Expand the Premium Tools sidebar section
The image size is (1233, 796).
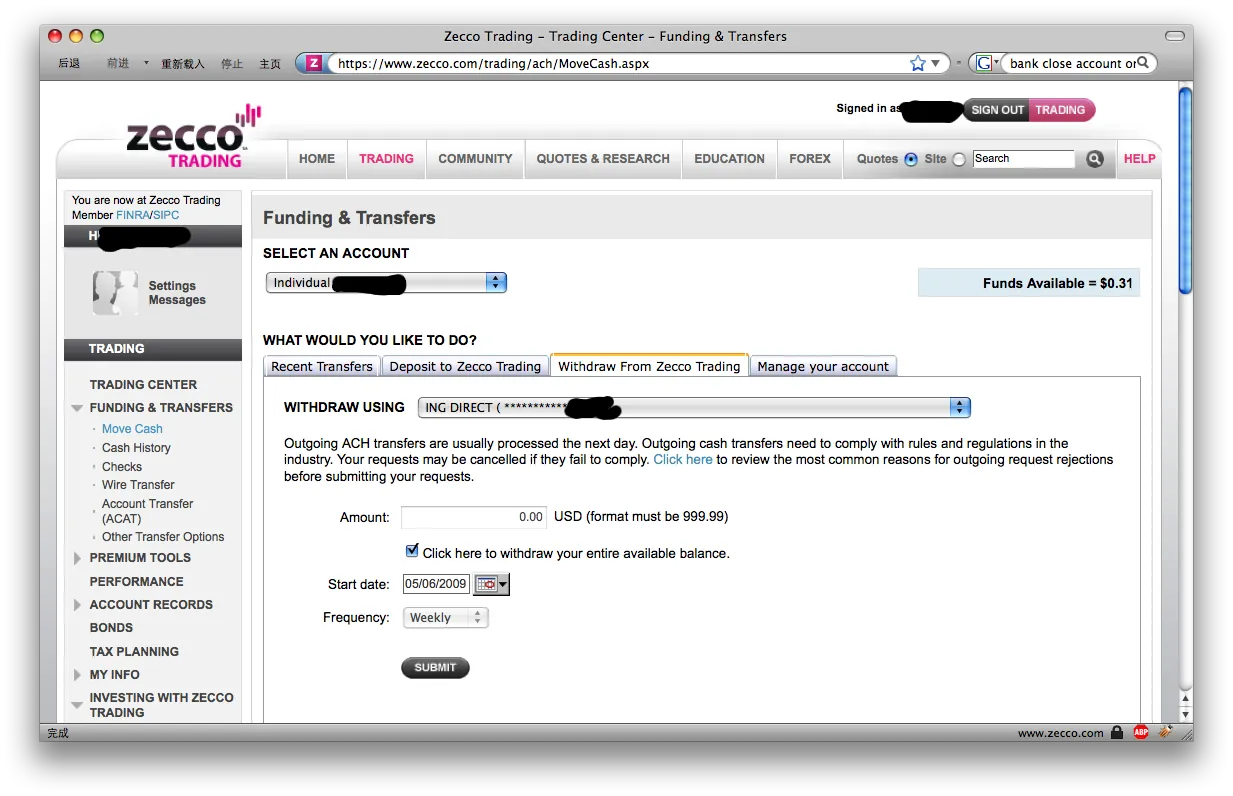coord(77,558)
